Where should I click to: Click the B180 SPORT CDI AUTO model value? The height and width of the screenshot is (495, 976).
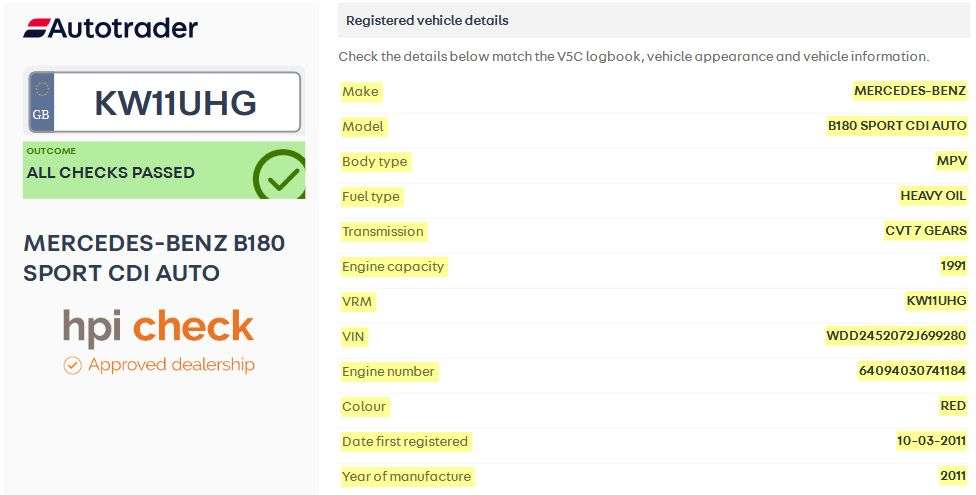tap(897, 126)
